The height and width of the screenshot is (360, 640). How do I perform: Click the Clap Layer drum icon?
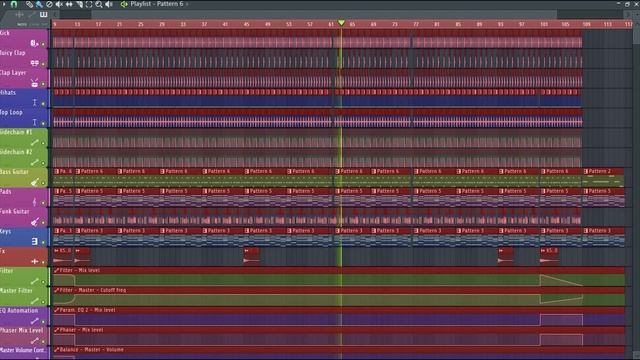[34, 83]
